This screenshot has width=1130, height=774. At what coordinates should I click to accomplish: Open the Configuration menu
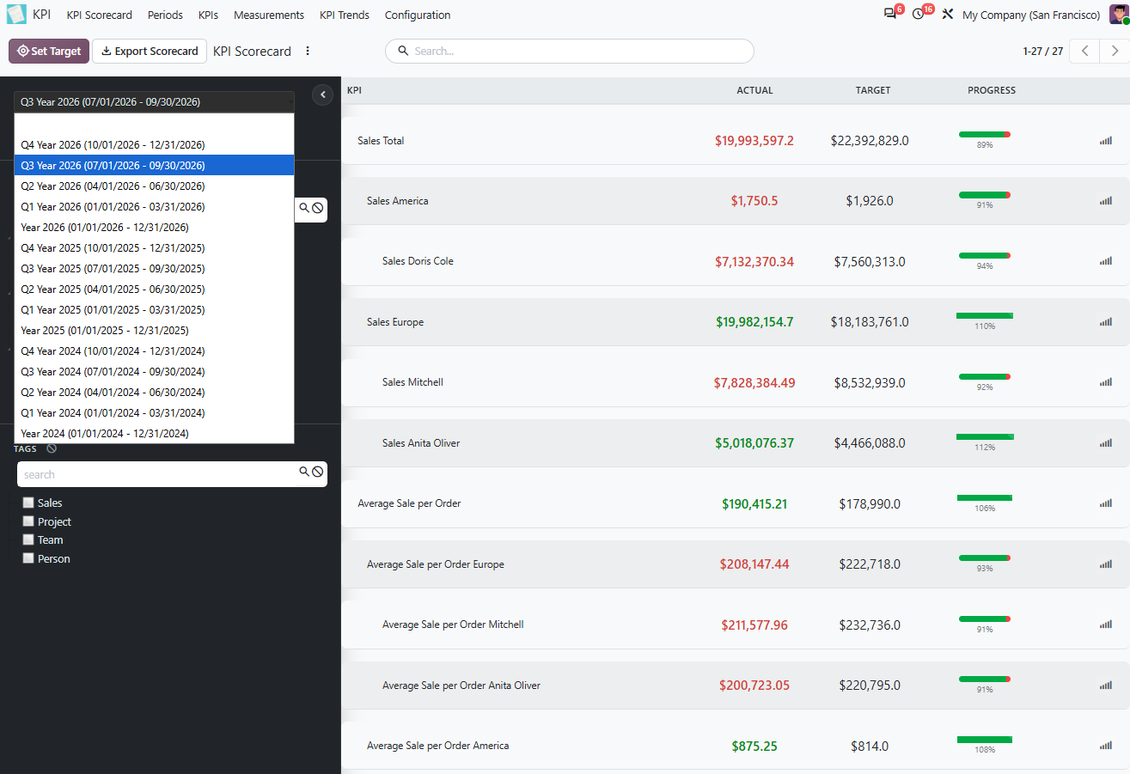click(x=417, y=15)
